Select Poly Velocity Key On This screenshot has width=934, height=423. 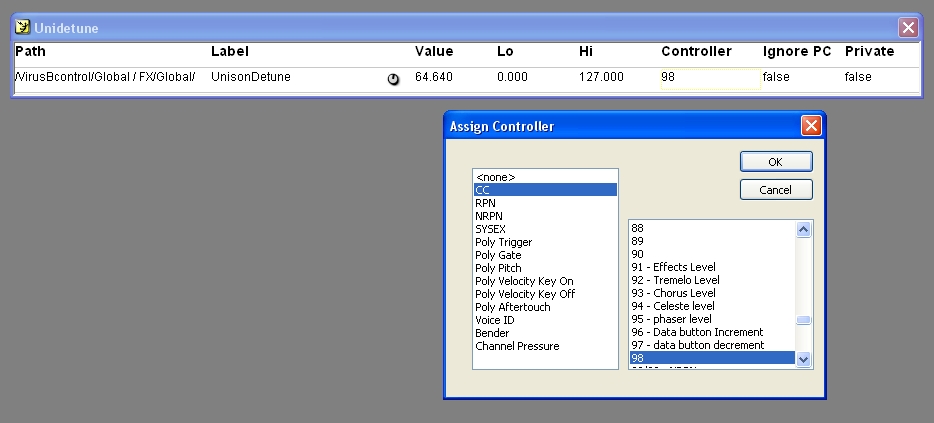[545, 281]
